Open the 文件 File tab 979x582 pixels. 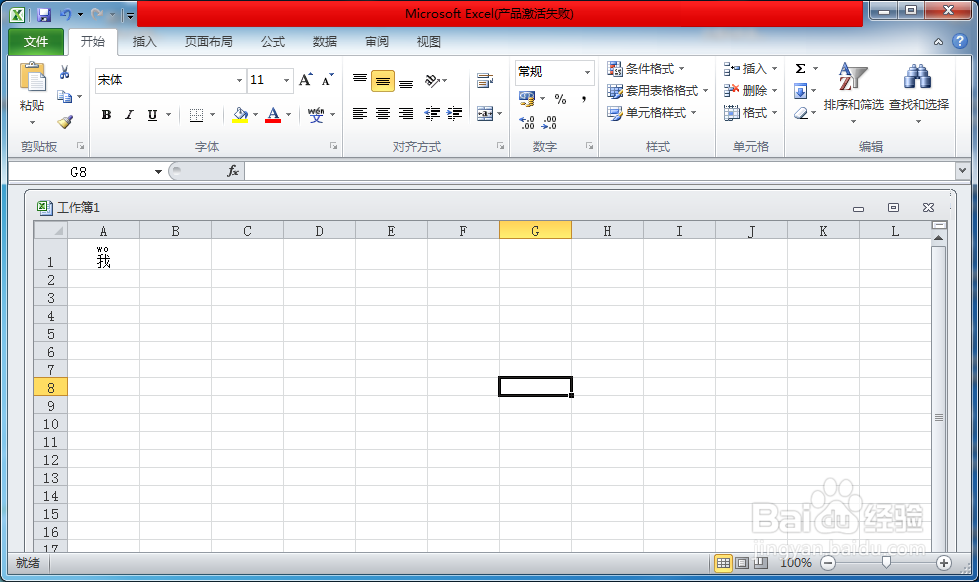pyautogui.click(x=36, y=41)
